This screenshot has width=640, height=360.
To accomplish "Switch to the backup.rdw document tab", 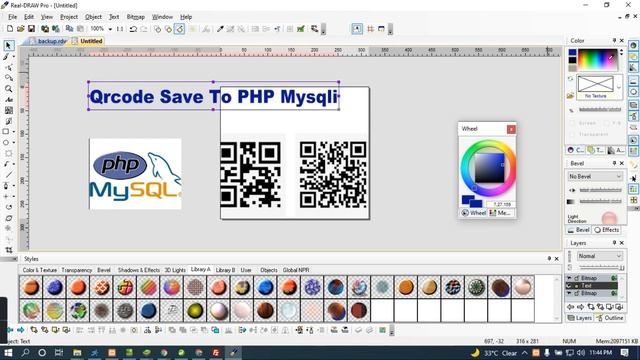I will [48, 41].
